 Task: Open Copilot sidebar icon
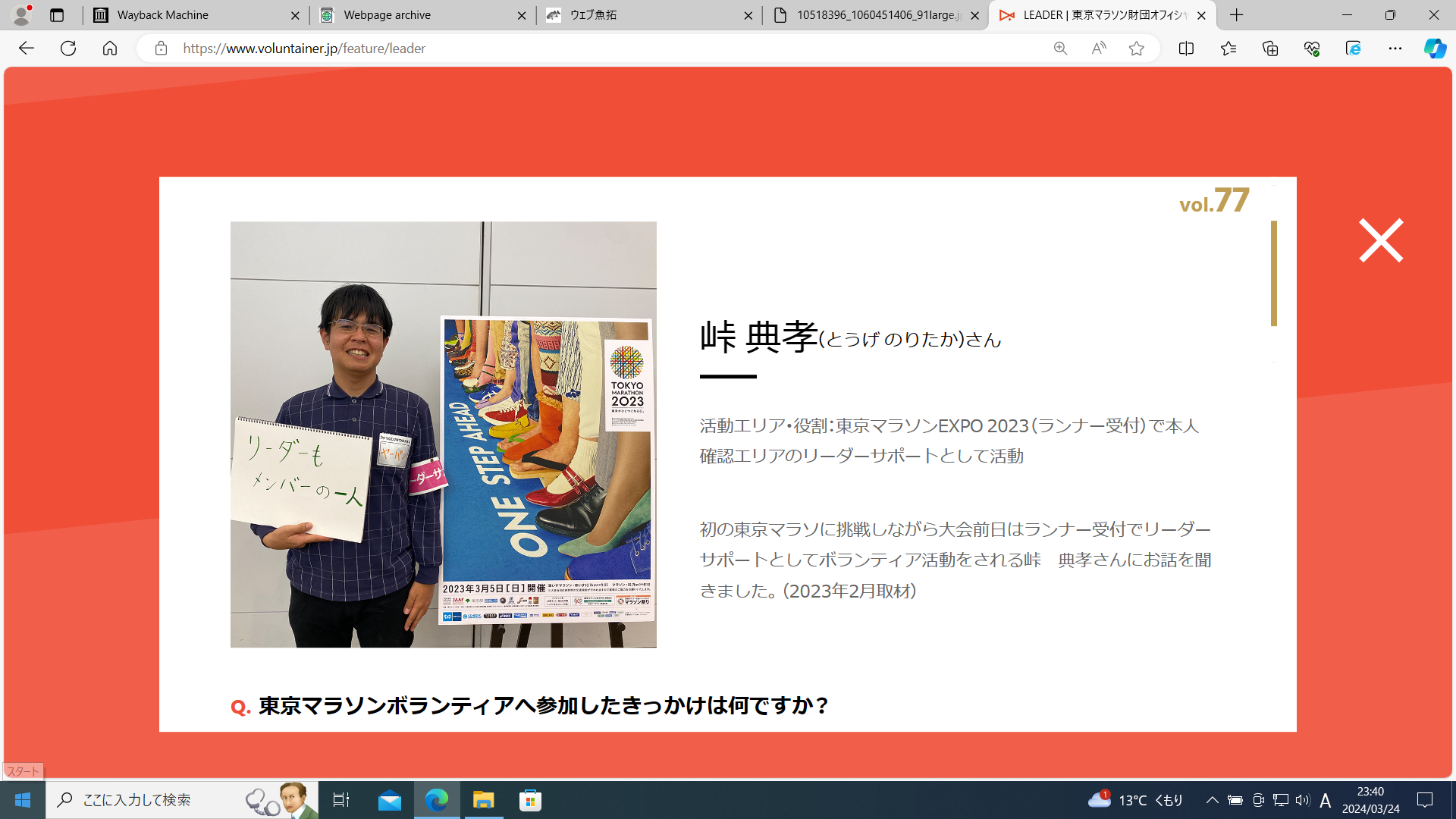click(1434, 49)
